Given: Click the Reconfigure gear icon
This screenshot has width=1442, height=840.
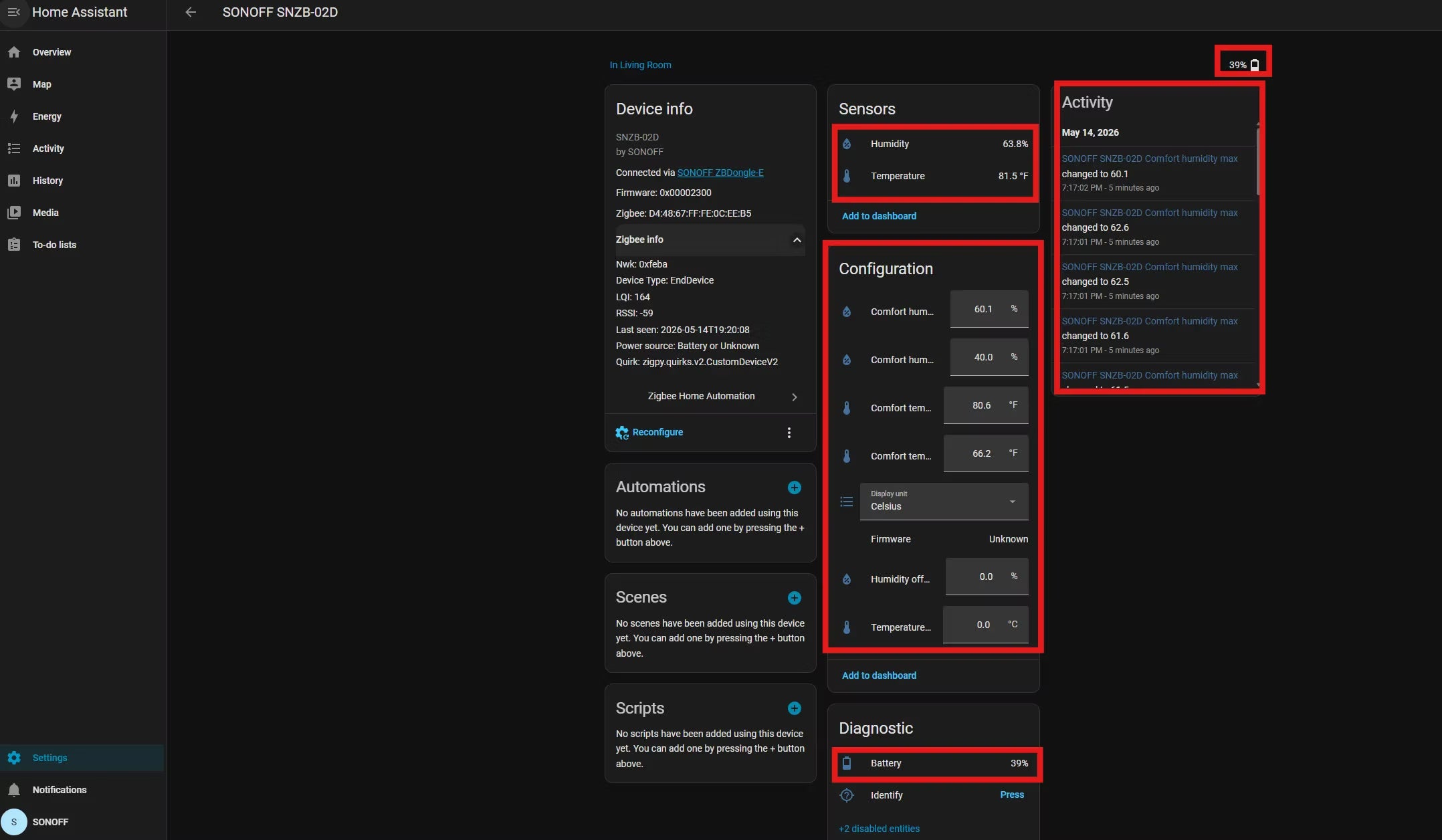Looking at the screenshot, I should [622, 433].
